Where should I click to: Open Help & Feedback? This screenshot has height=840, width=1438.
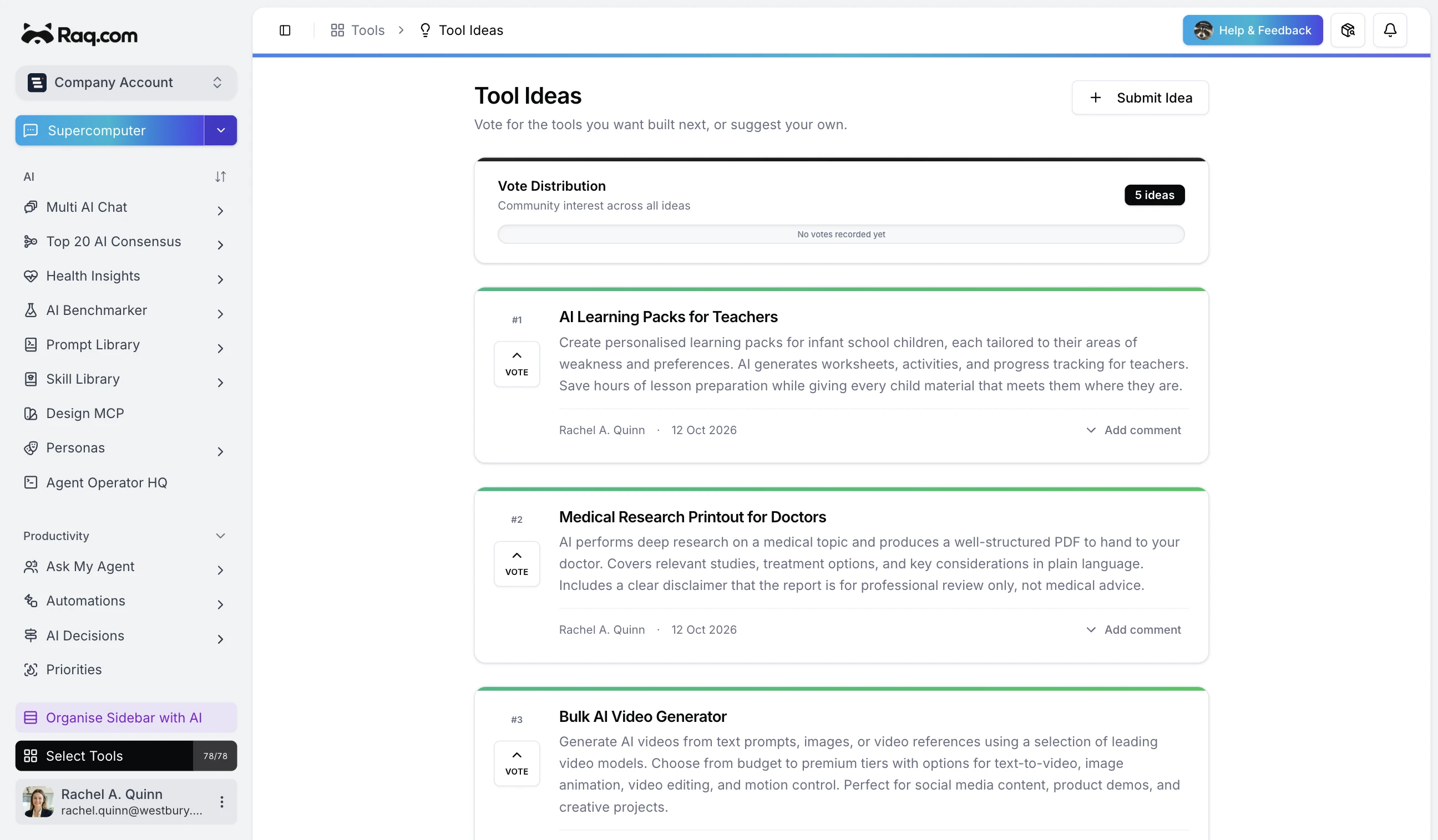(1252, 30)
